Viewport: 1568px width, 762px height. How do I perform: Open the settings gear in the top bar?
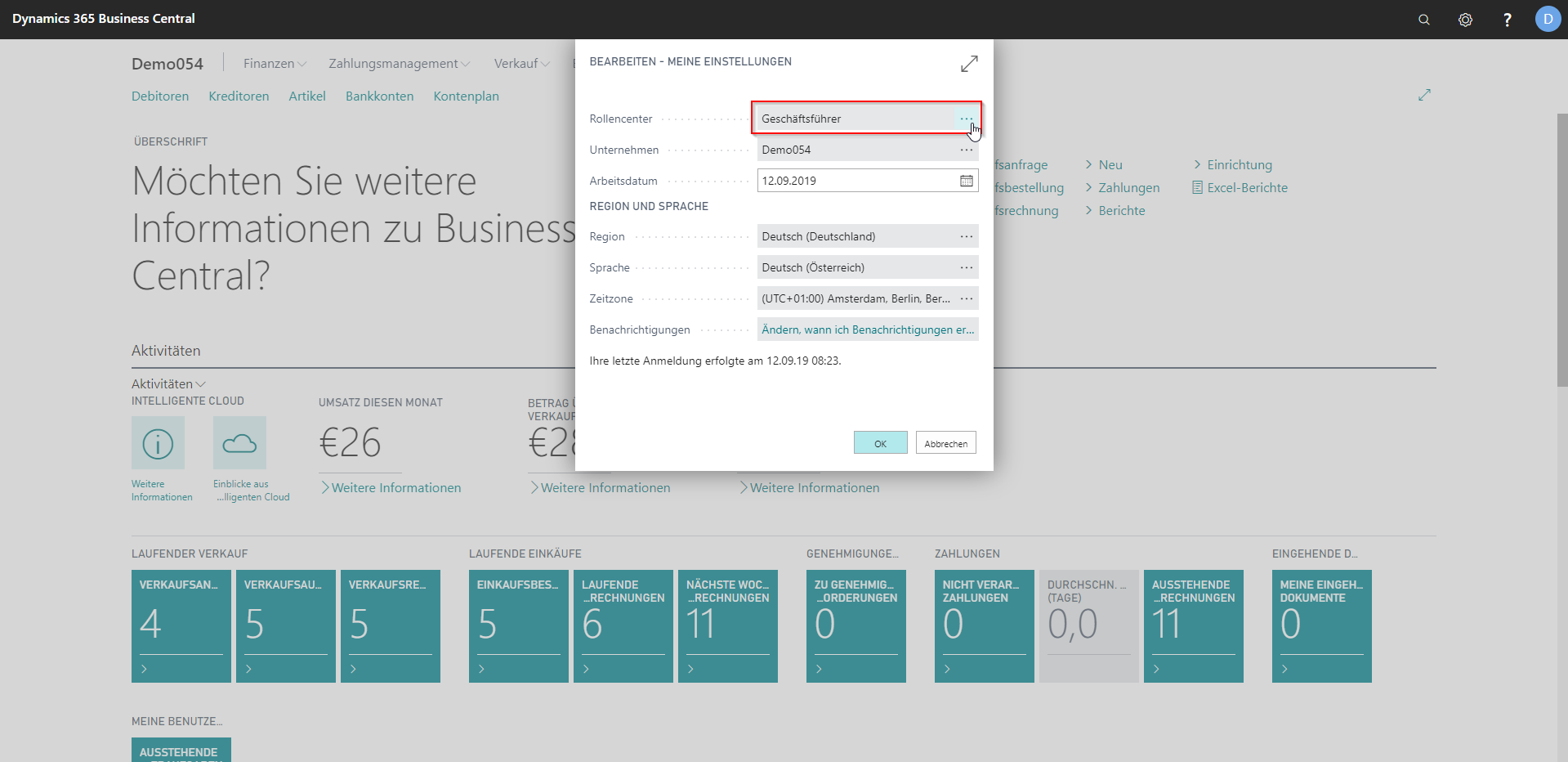click(x=1465, y=20)
